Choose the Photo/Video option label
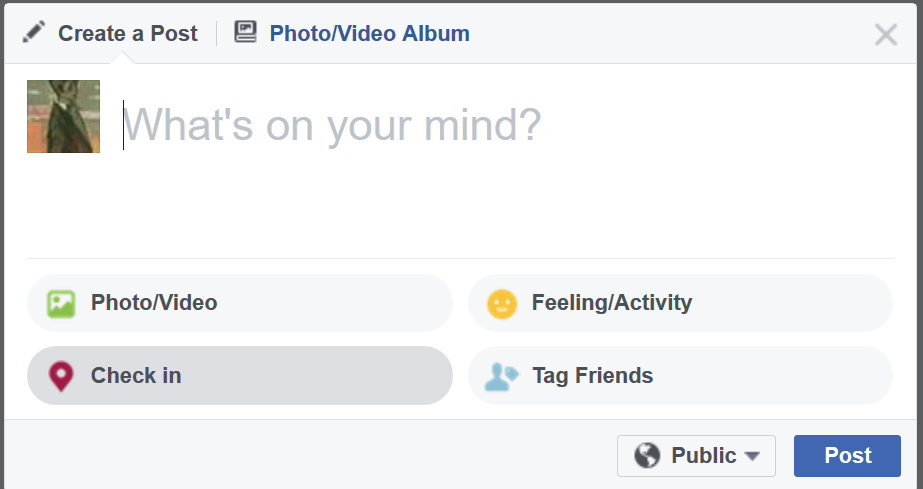Image resolution: width=923 pixels, height=489 pixels. click(154, 303)
